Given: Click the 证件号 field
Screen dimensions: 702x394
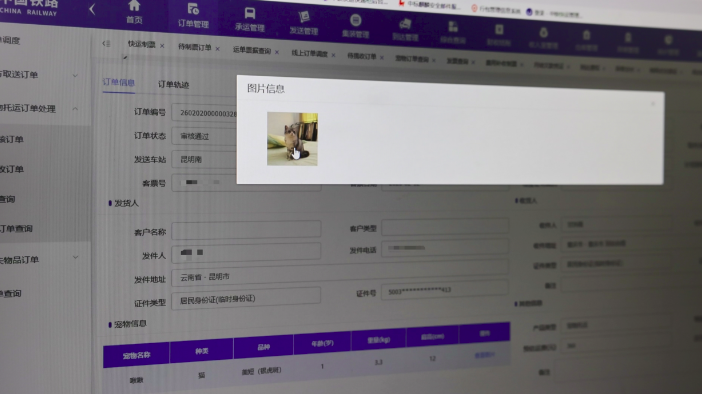Looking at the screenshot, I should click(x=445, y=290).
